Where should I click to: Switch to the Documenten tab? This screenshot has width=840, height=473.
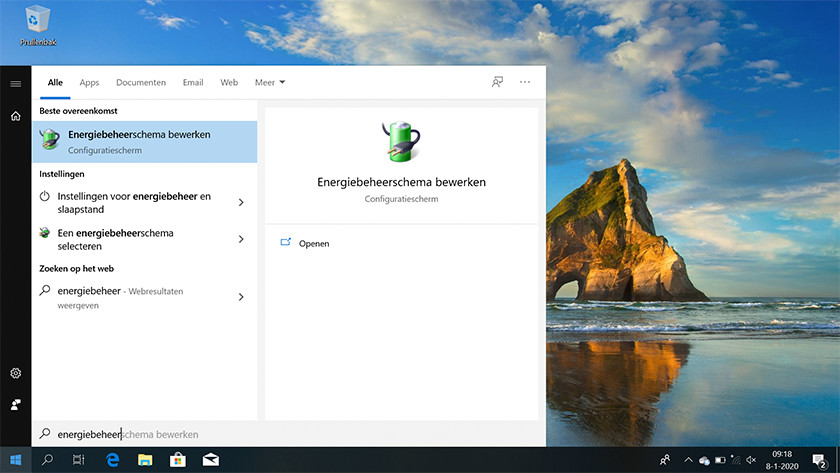tap(141, 82)
